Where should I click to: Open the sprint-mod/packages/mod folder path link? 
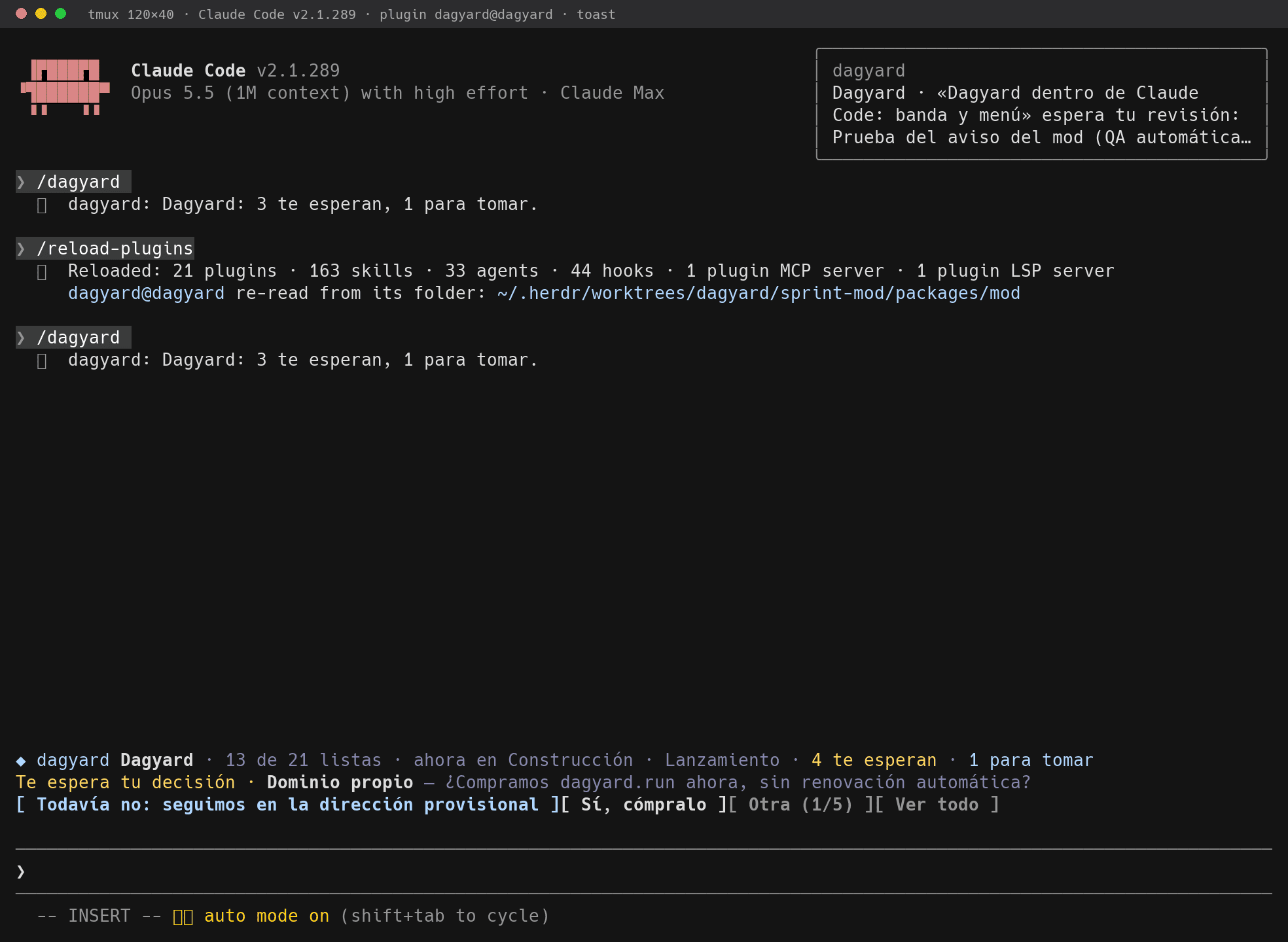(759, 293)
